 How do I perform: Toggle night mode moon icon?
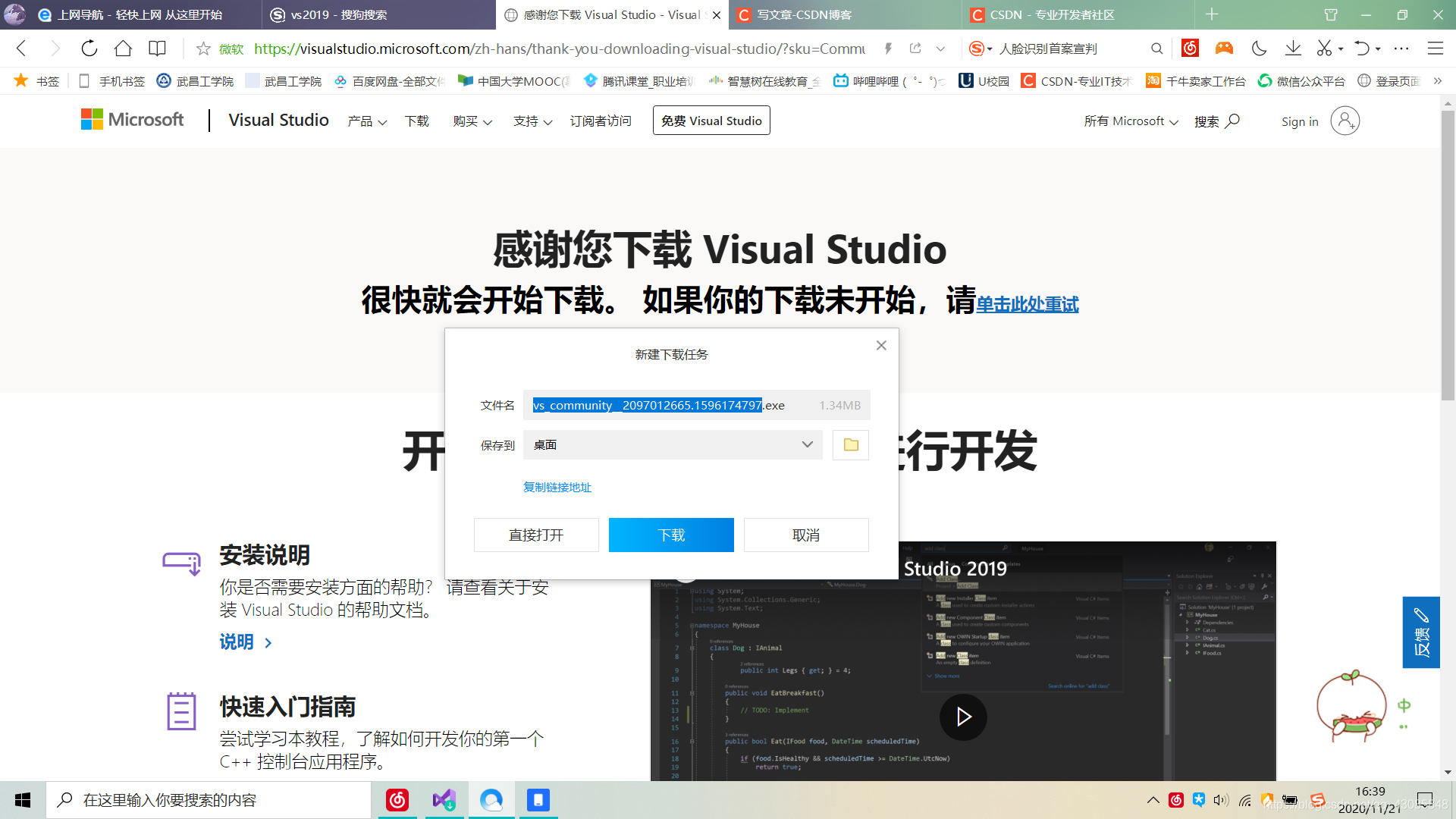coord(1259,49)
